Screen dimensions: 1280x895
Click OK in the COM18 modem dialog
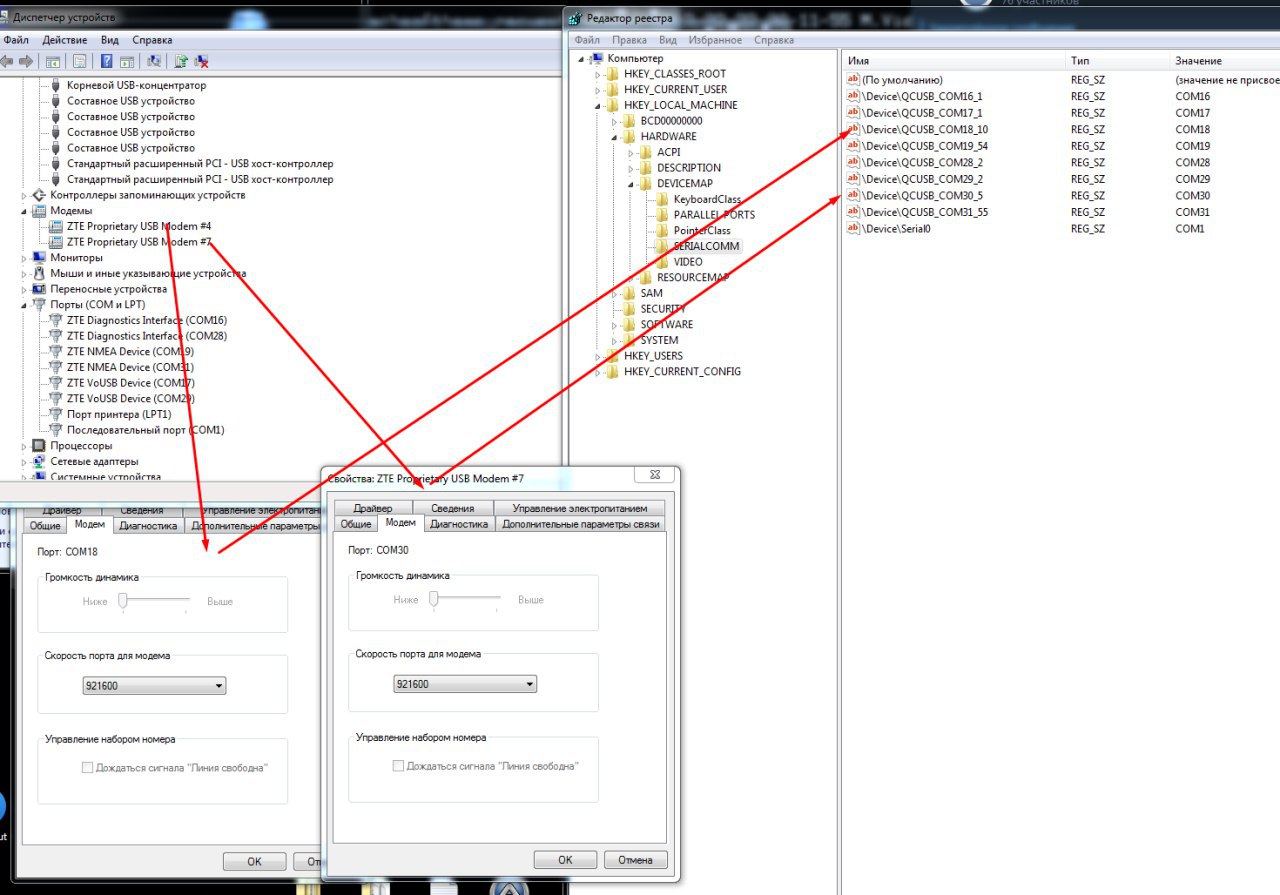pyautogui.click(x=254, y=862)
